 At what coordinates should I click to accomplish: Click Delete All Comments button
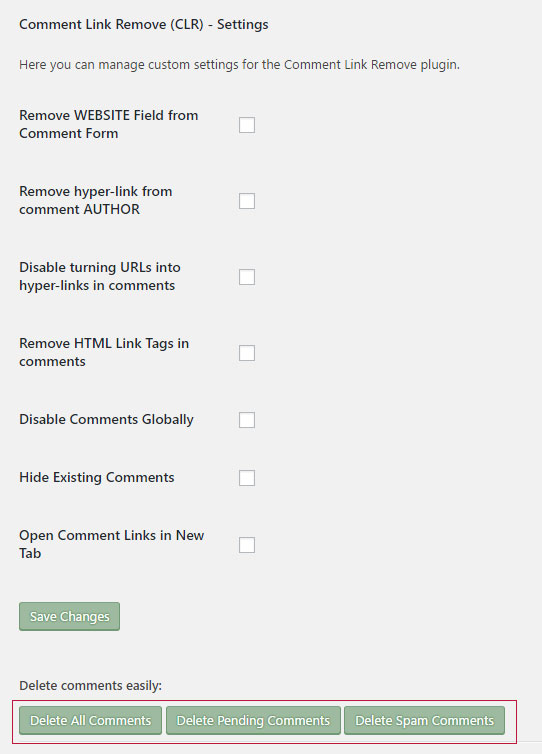pyautogui.click(x=90, y=720)
